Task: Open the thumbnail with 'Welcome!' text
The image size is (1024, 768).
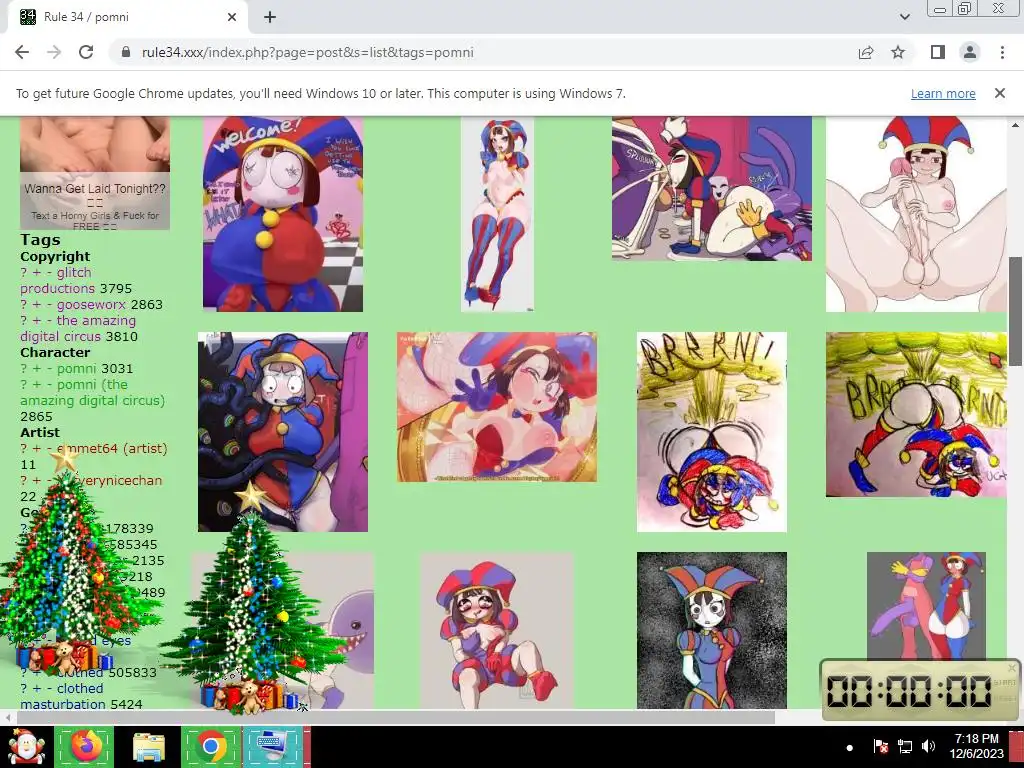Action: [283, 214]
